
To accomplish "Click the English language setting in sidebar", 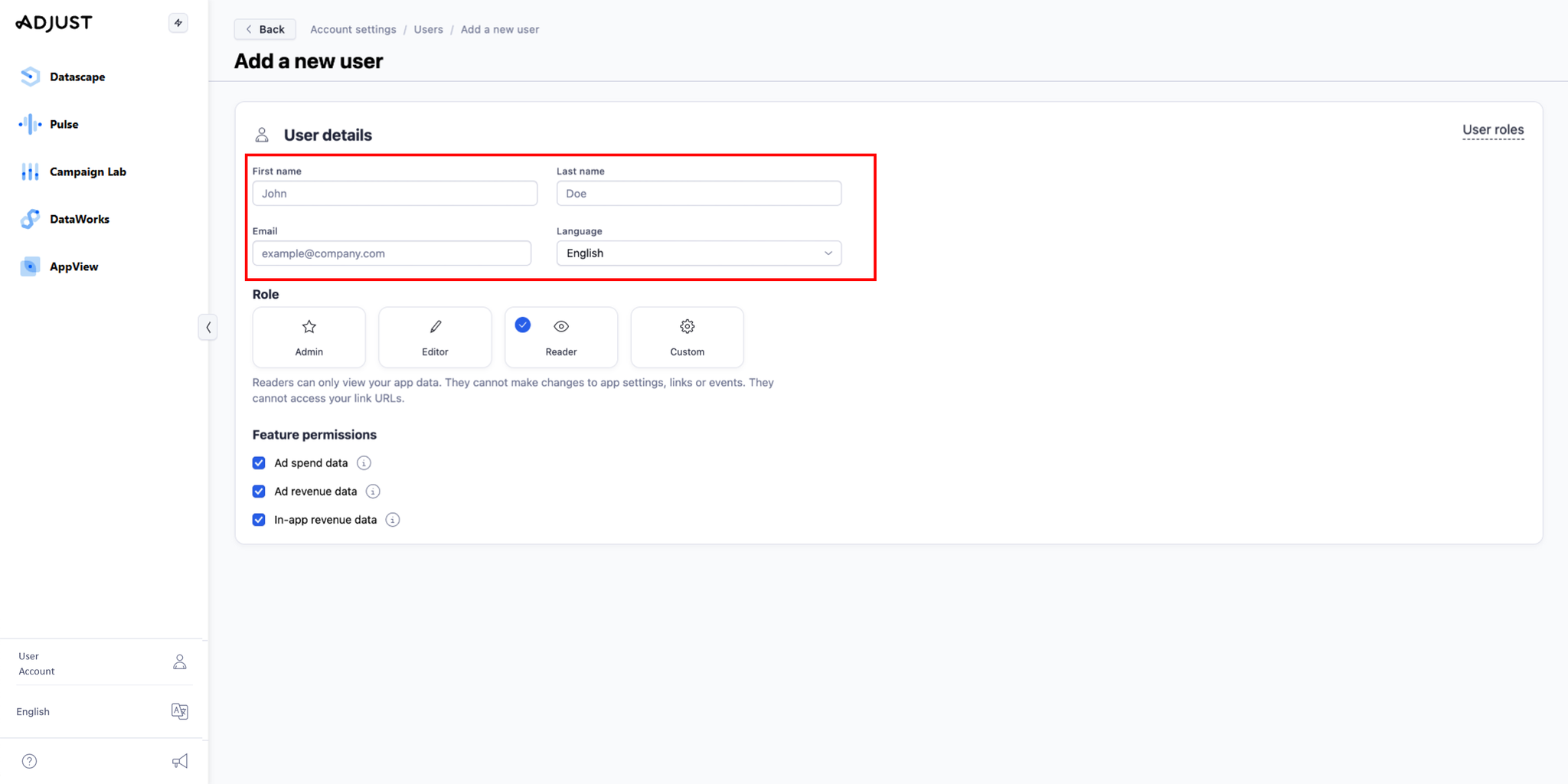I will click(x=33, y=711).
